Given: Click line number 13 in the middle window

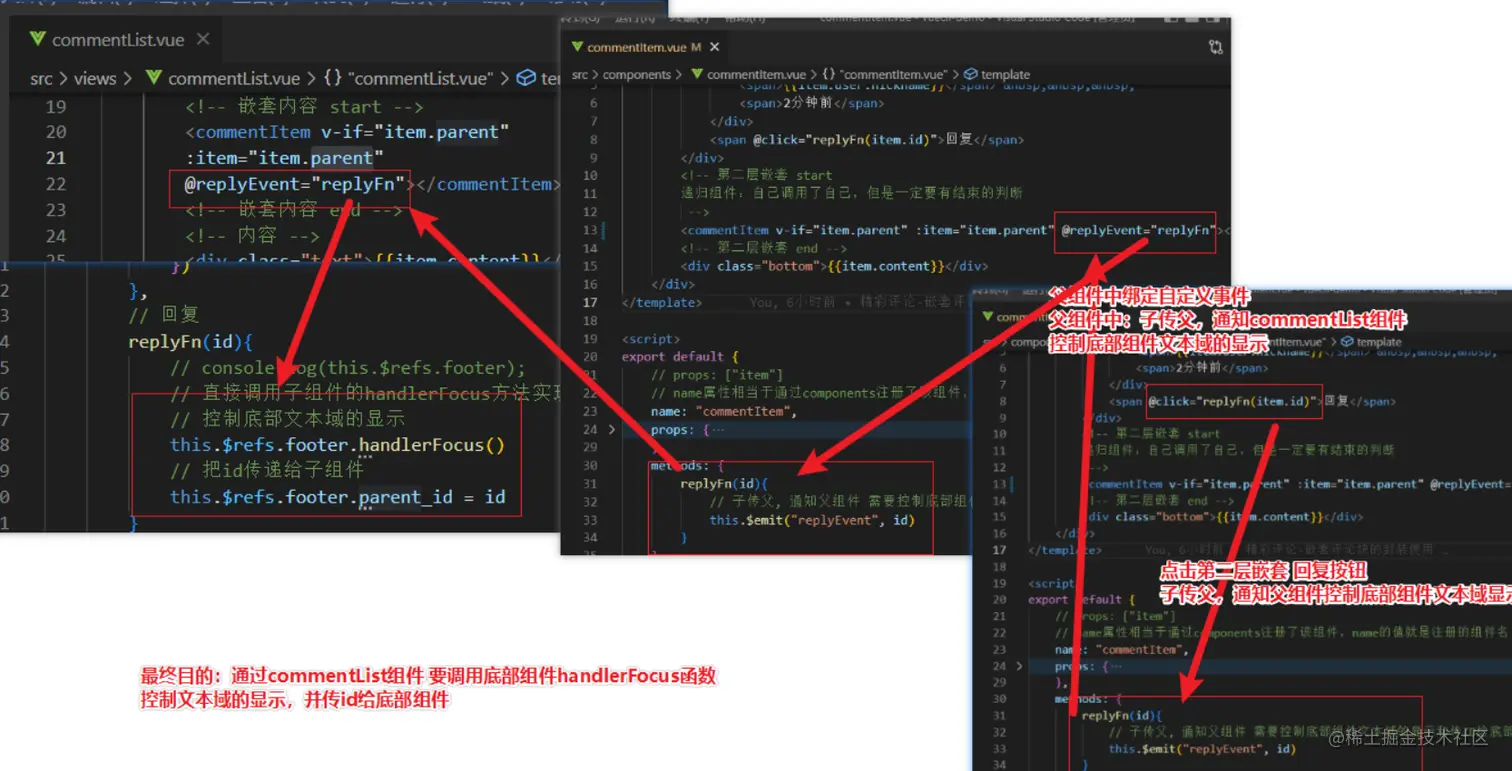Looking at the screenshot, I should (590, 230).
